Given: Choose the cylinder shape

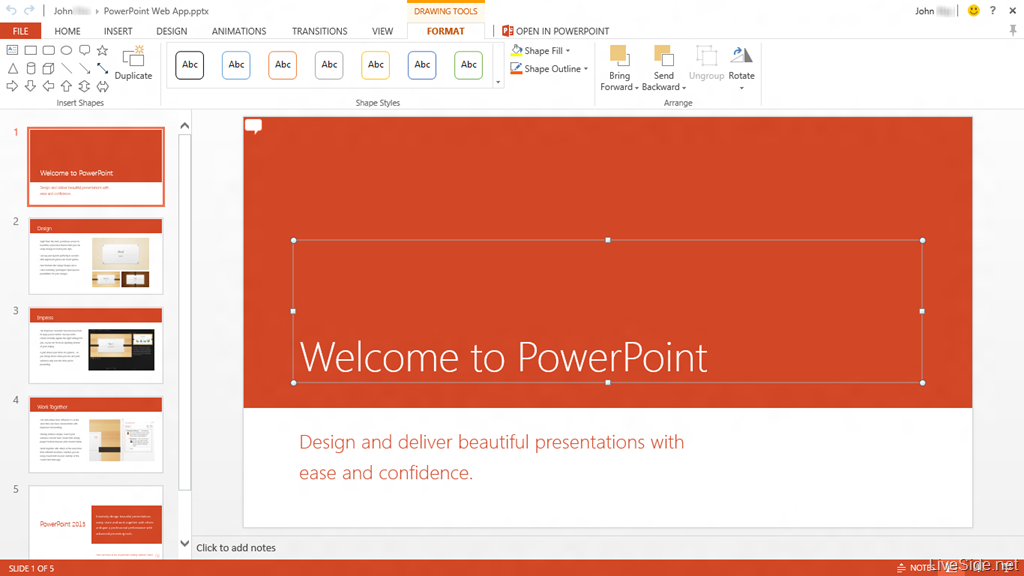Looking at the screenshot, I should point(31,68).
